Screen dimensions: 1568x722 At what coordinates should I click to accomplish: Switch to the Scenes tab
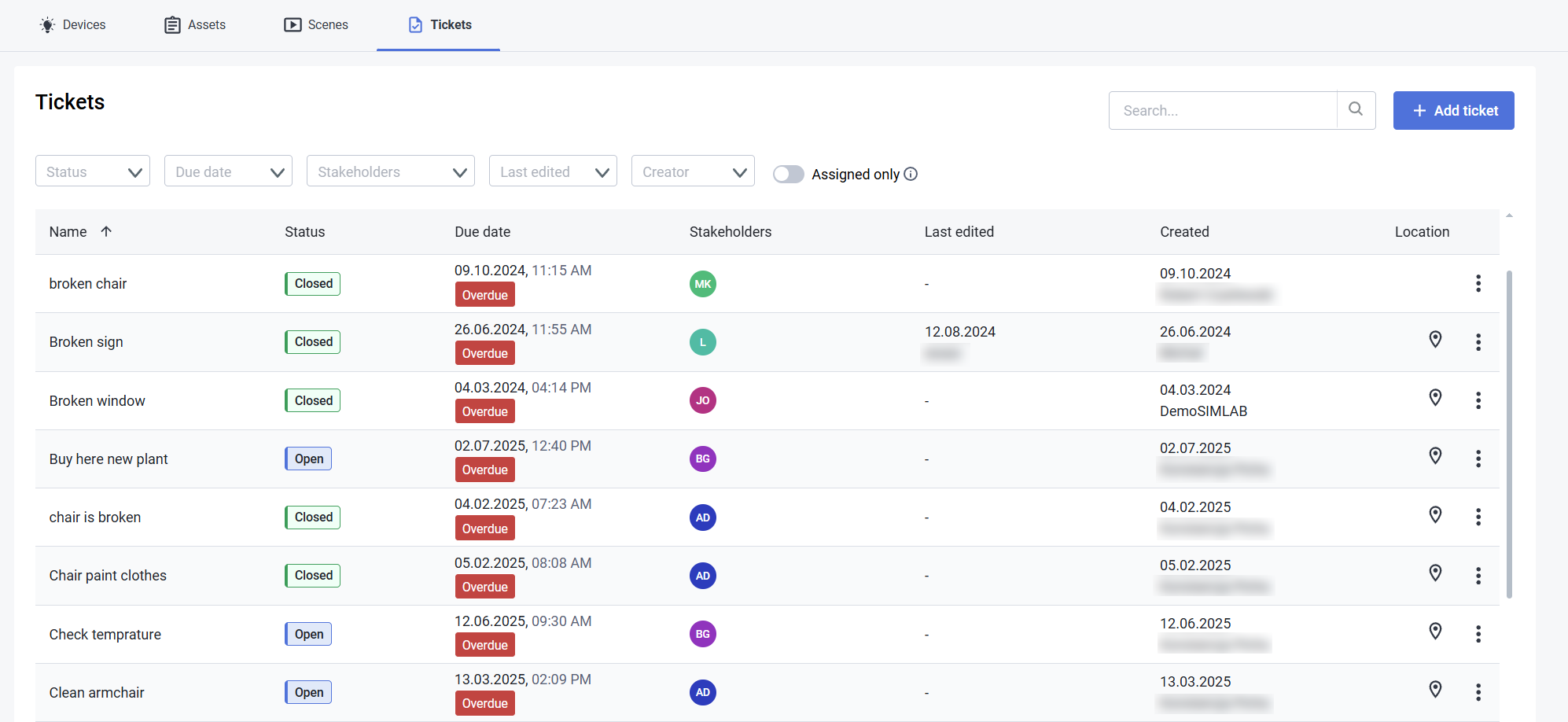coord(316,25)
